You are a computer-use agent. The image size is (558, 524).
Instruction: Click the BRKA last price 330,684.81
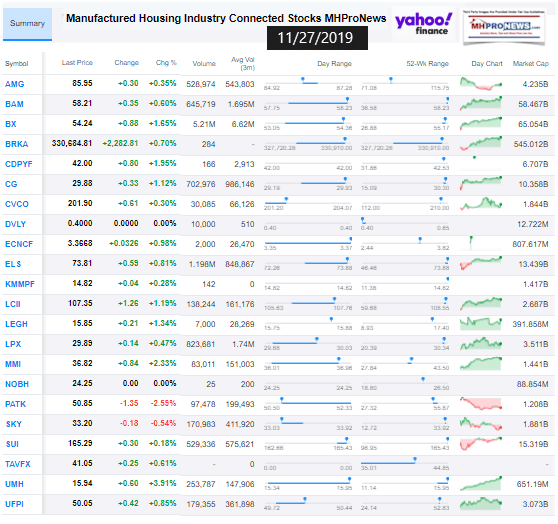pyautogui.click(x=72, y=143)
